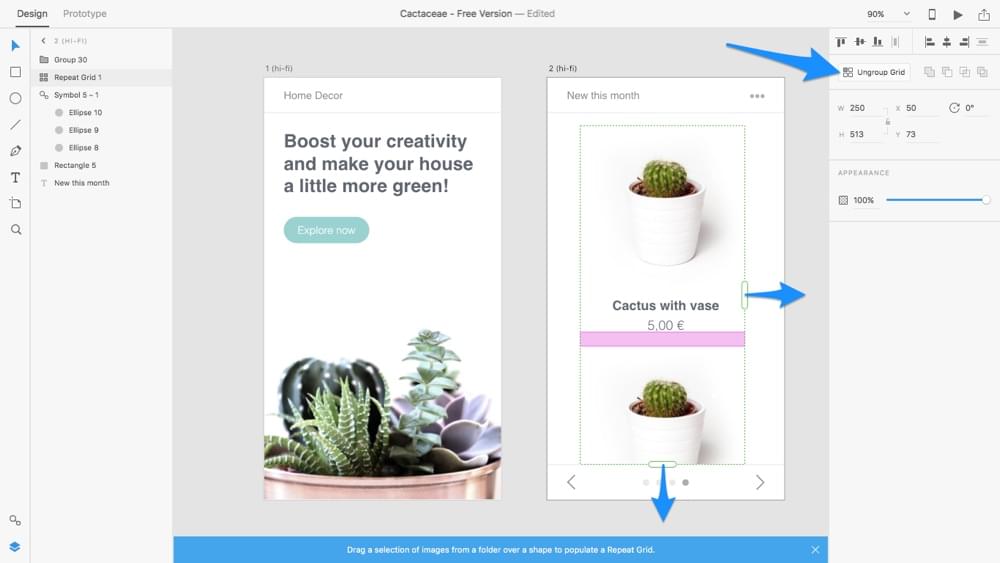Select the Zoom magnifier tool

click(15, 229)
